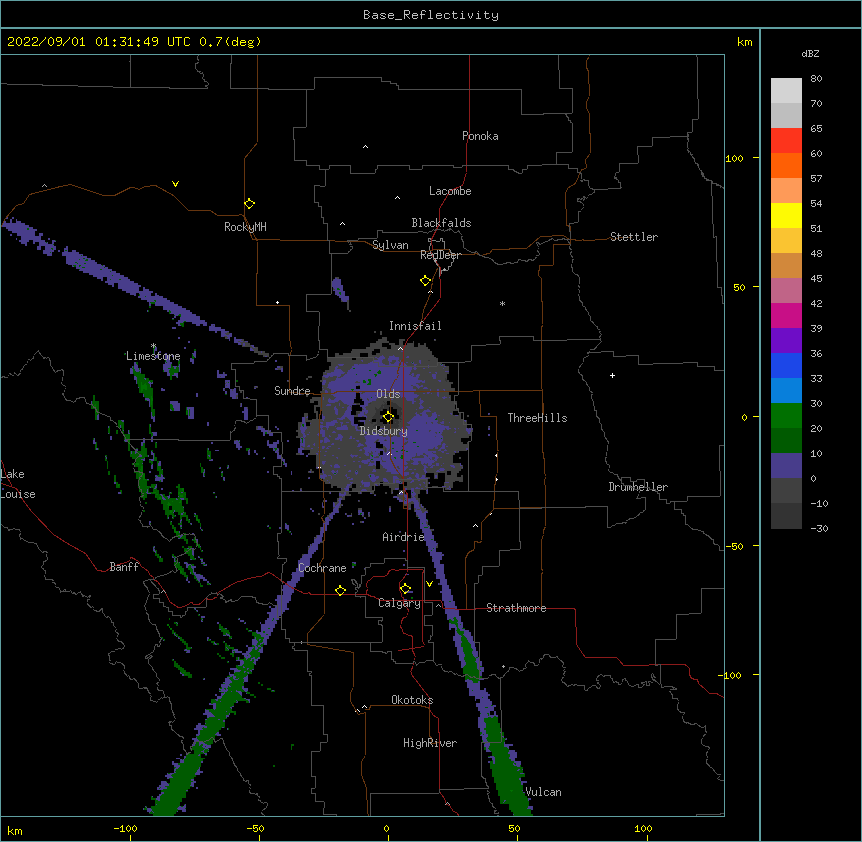
Task: Click the Didsbury town label
Action: (384, 431)
